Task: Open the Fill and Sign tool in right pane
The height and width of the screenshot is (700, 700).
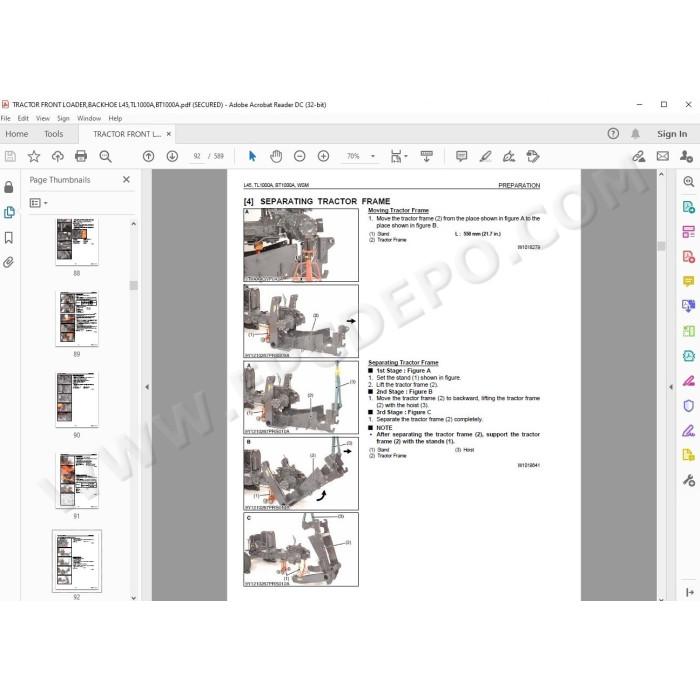Action: [x=689, y=431]
